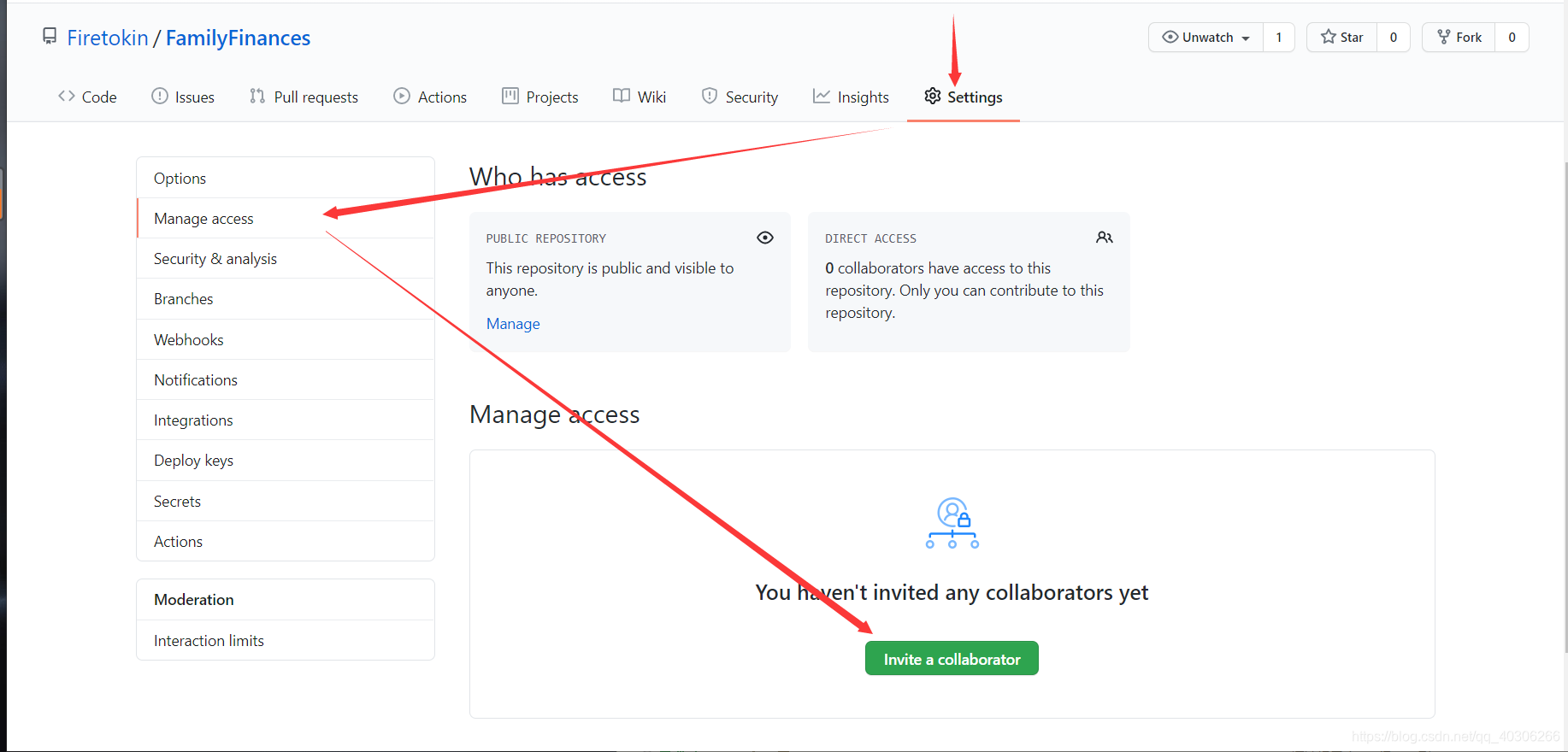Image resolution: width=1568 pixels, height=752 pixels.
Task: Click the watchers count 1
Action: click(x=1279, y=37)
